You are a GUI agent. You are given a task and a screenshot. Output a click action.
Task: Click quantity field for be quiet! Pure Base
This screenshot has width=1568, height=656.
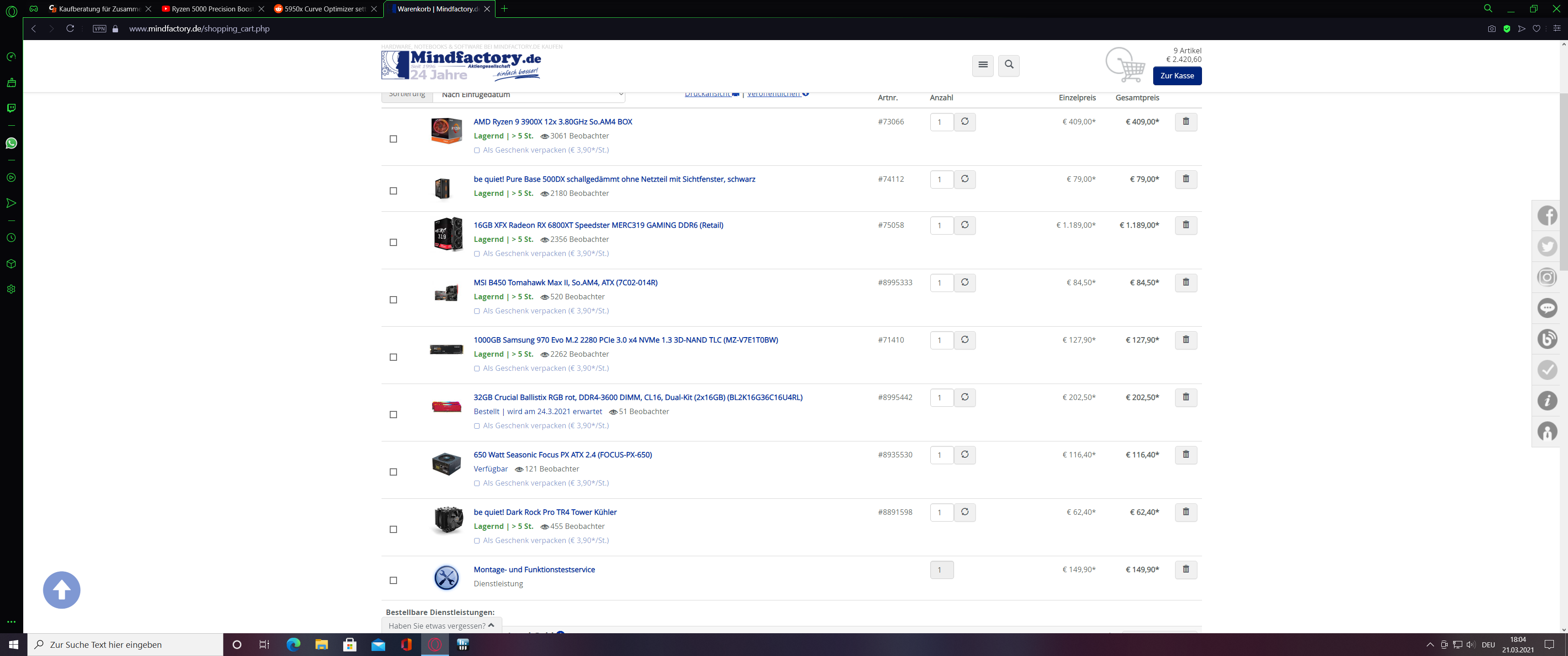click(941, 179)
